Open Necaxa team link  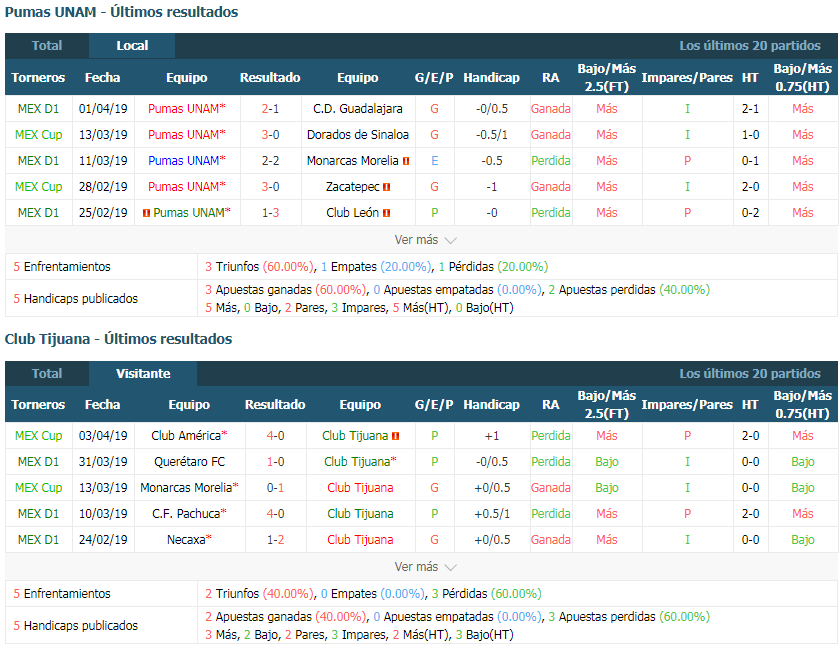coord(189,539)
